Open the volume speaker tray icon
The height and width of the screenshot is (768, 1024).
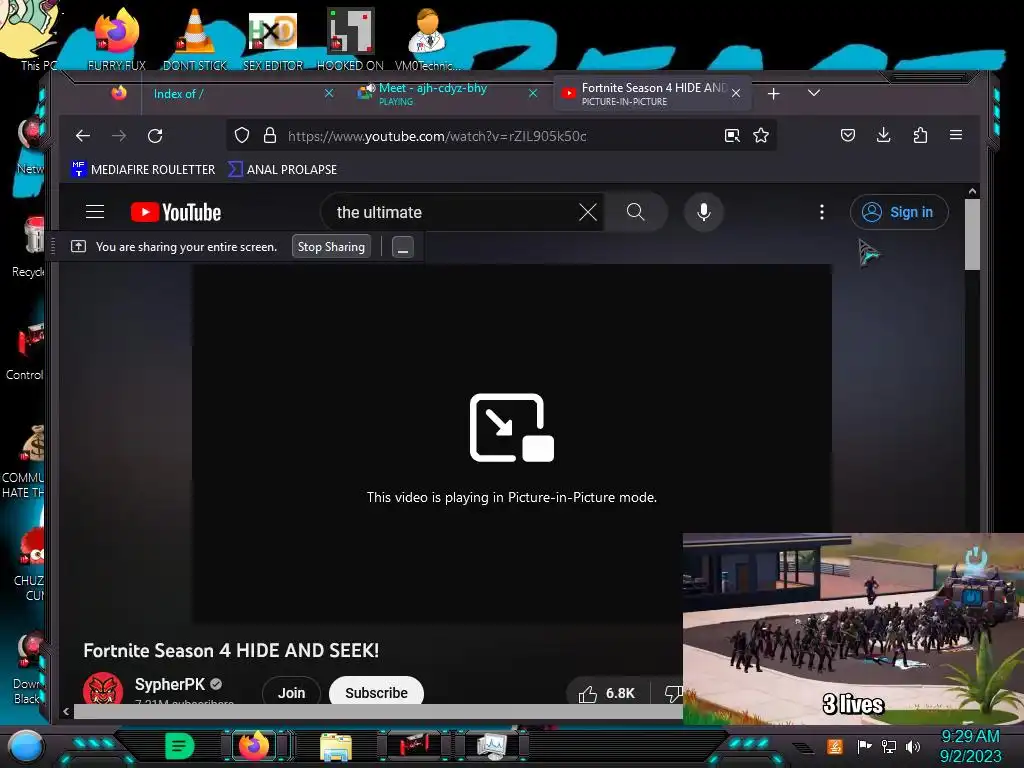click(x=913, y=746)
